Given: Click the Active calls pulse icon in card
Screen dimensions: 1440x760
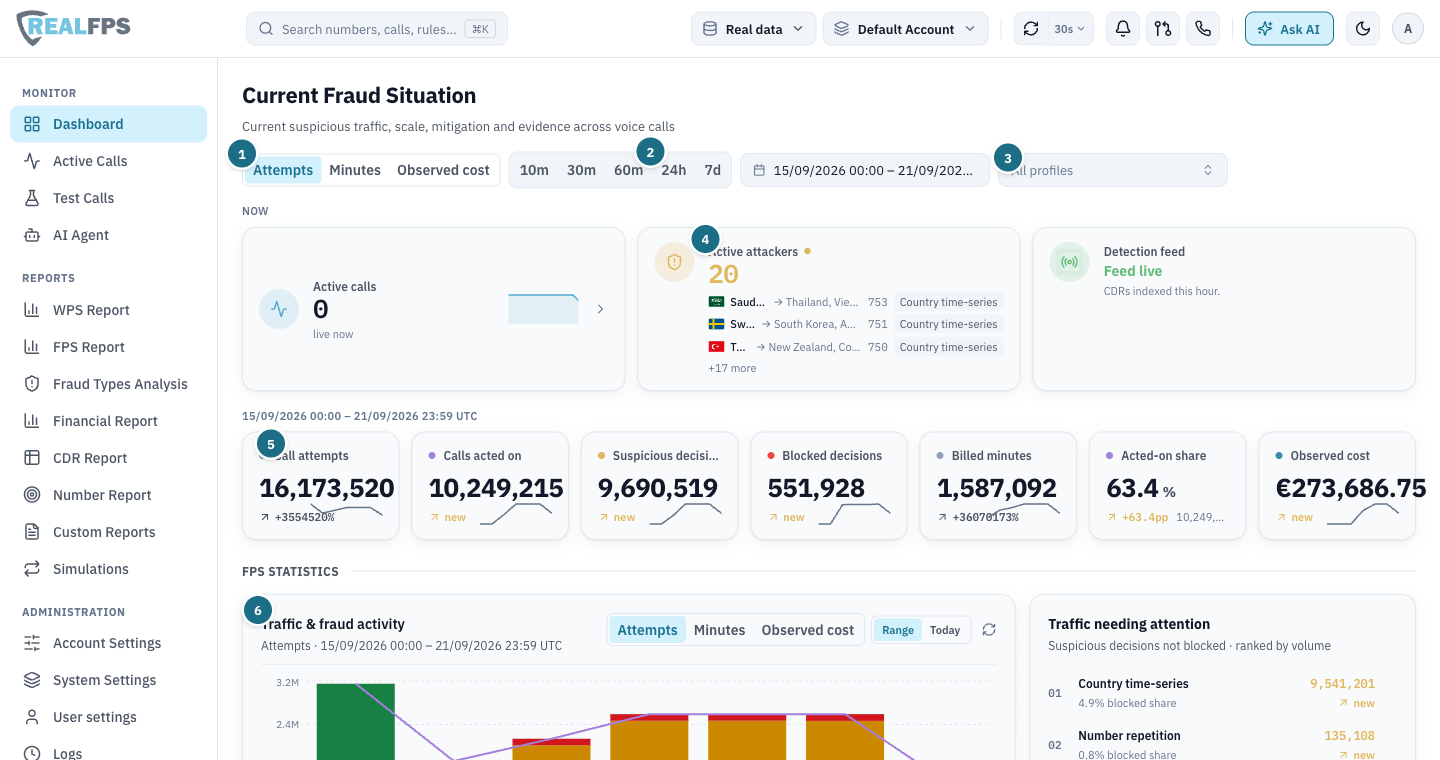Looking at the screenshot, I should coord(279,309).
